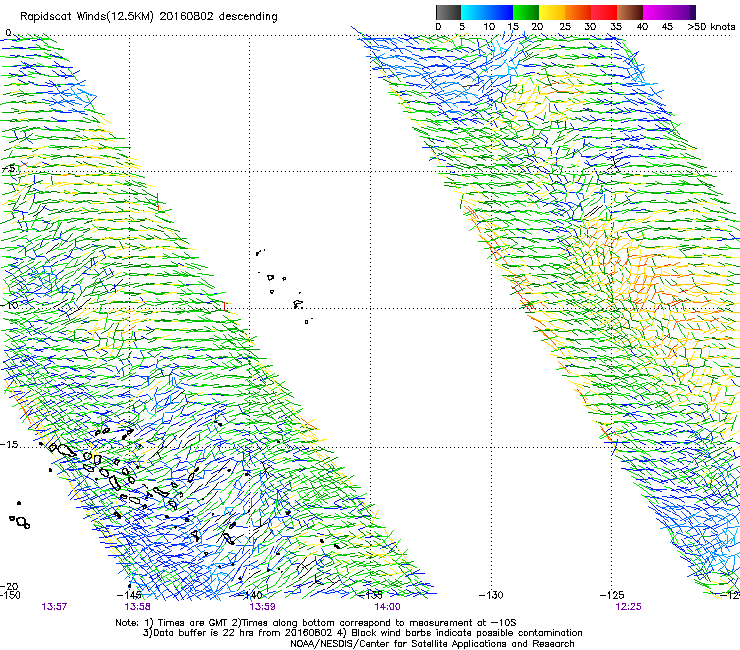Click the '-20' latitude axis label
This screenshot has width=740, height=650.
tap(9, 586)
